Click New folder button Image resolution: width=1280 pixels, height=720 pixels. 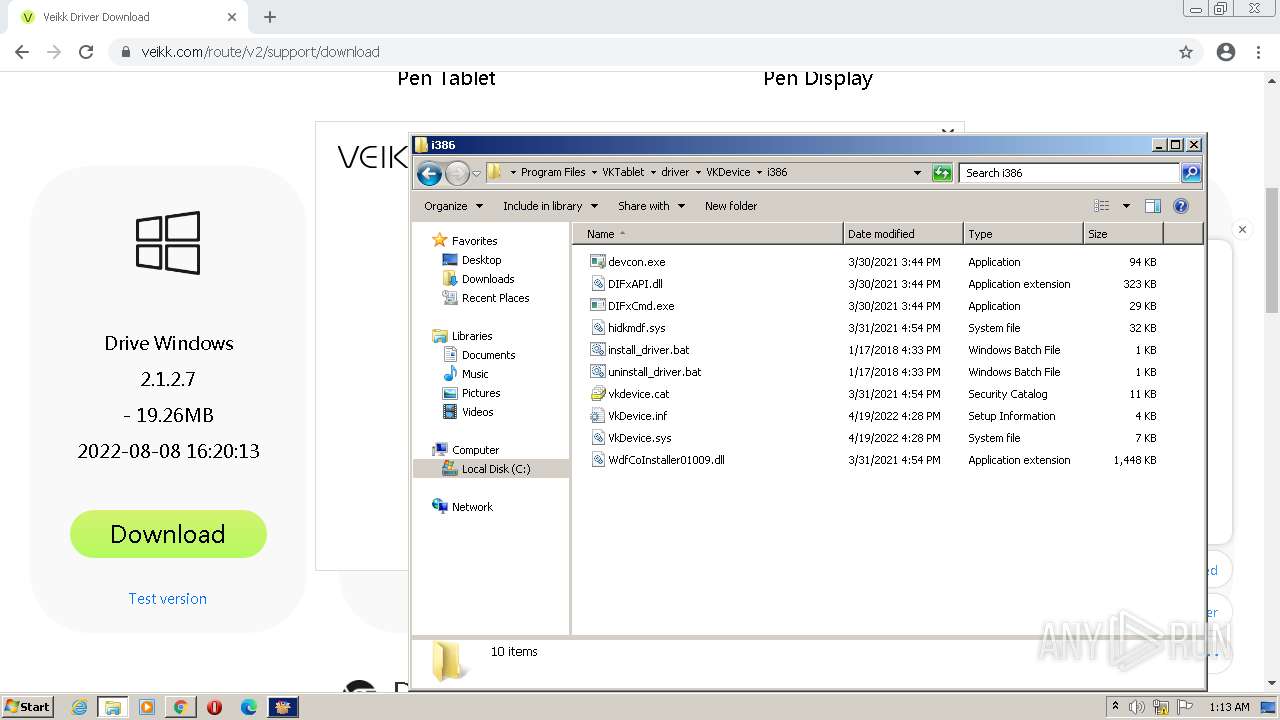(731, 206)
